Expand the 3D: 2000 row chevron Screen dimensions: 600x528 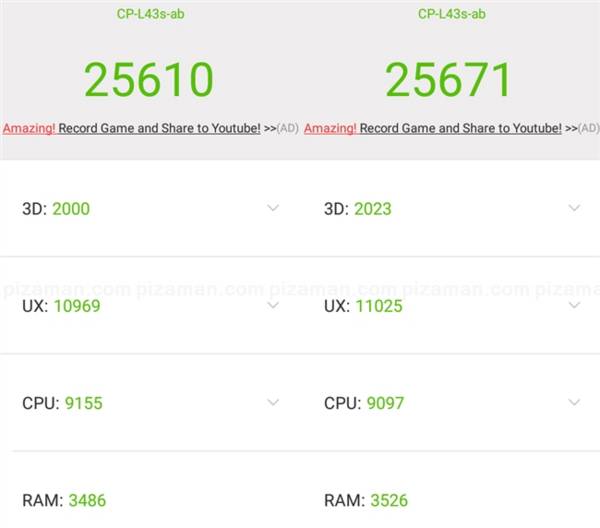tap(273, 208)
